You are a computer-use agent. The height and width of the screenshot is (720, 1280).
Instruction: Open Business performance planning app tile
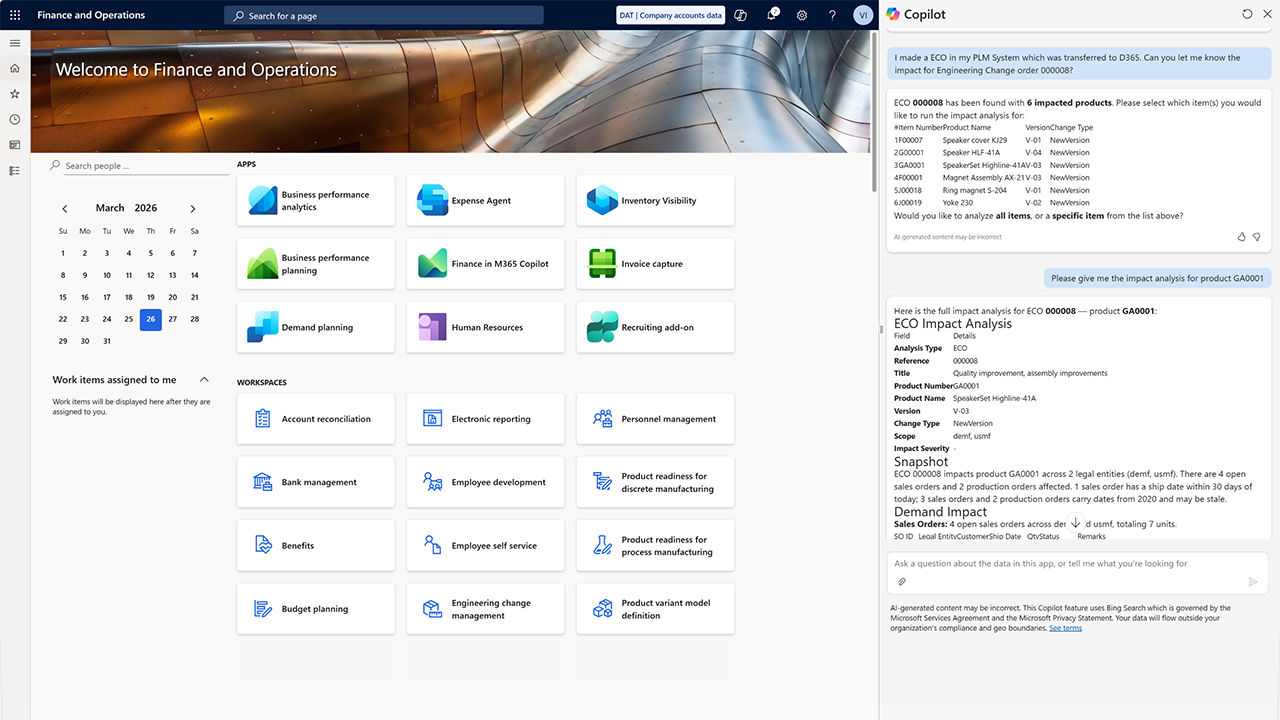click(316, 264)
